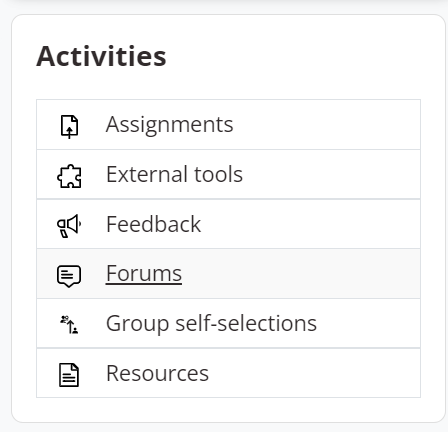Click the highlighted Forums row background
The height and width of the screenshot is (432, 448).
[x=300, y=274]
